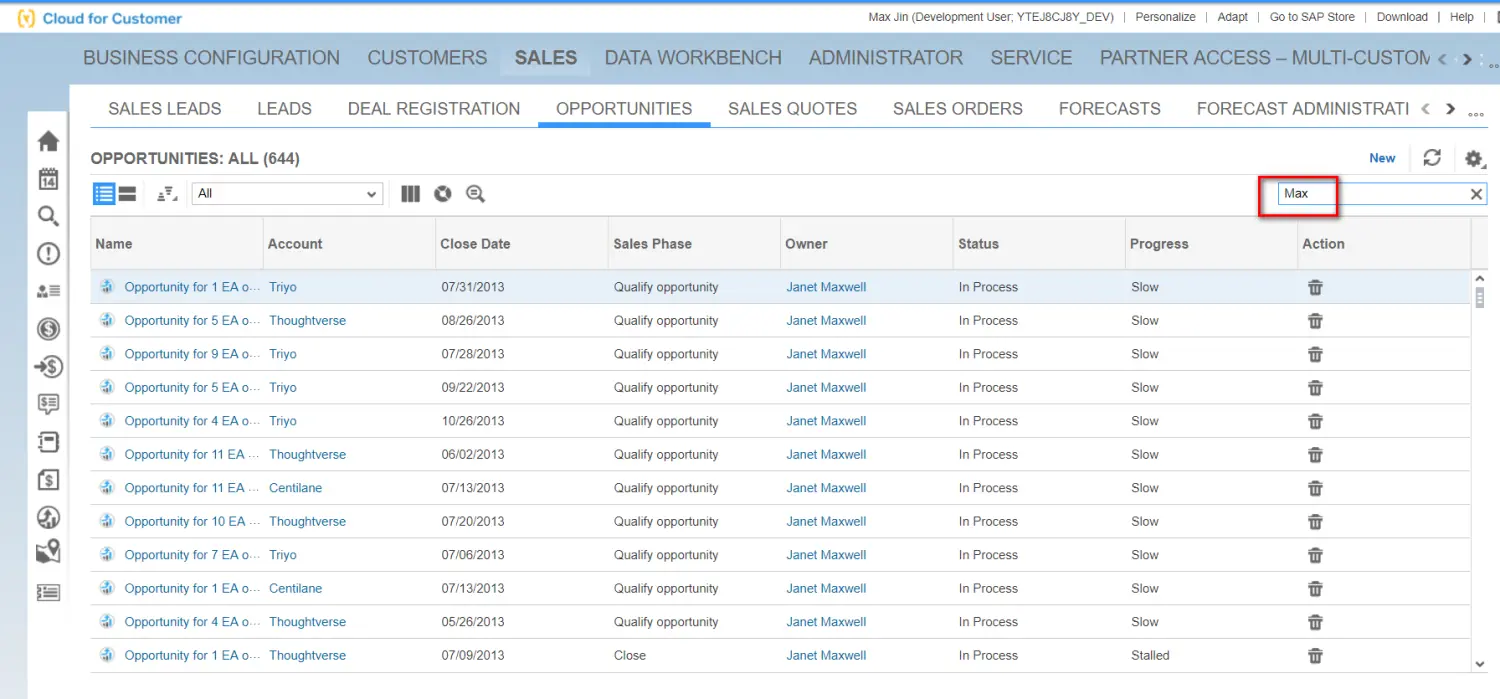Delete the Stalled opportunity closing 07/09/2013
This screenshot has height=699, width=1500.
(x=1315, y=656)
